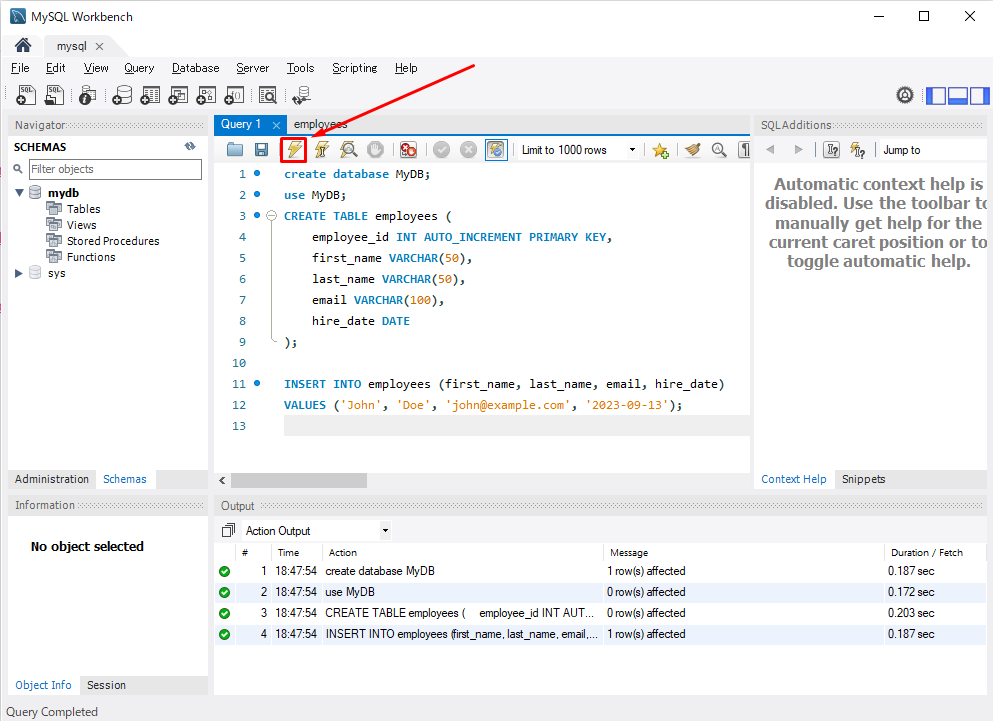
Task: Open the Action Output dropdown
Action: click(385, 531)
